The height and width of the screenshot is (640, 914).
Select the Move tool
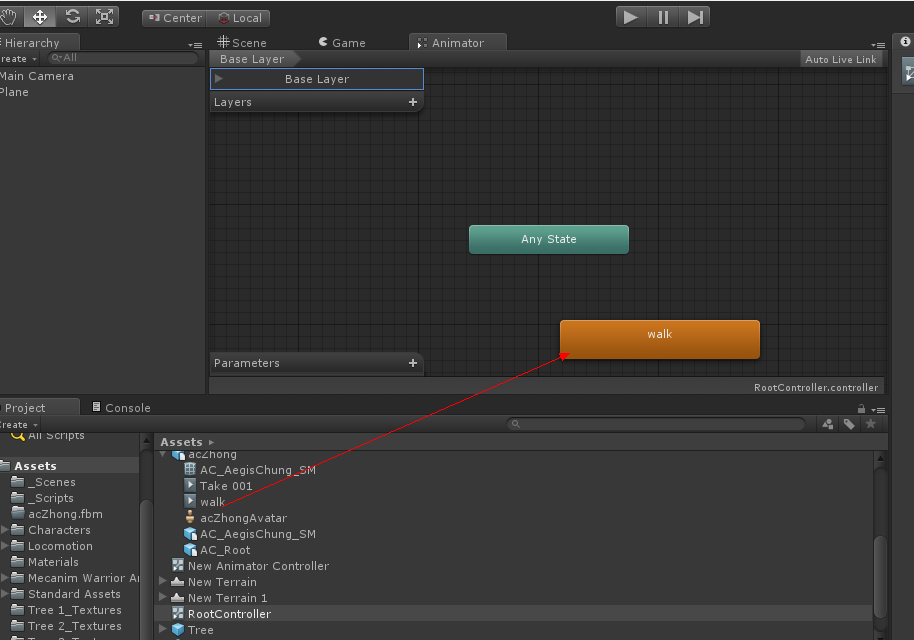click(x=40, y=17)
